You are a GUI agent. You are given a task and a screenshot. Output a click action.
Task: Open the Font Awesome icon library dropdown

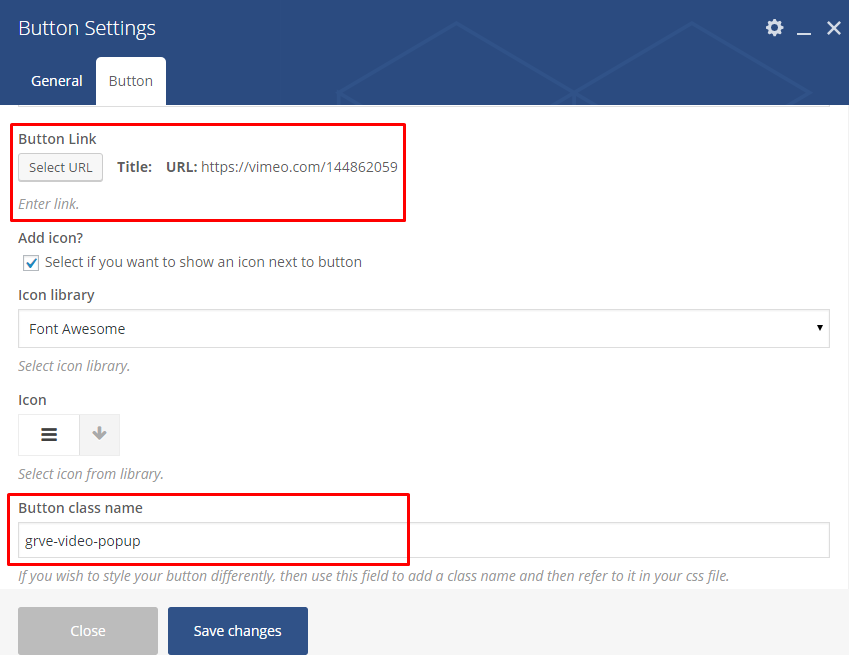(423, 328)
